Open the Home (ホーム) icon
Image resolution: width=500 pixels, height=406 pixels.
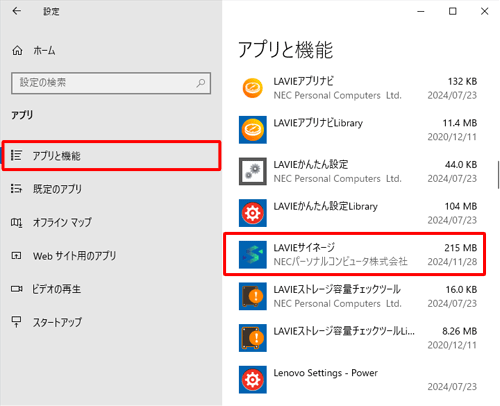[x=17, y=51]
